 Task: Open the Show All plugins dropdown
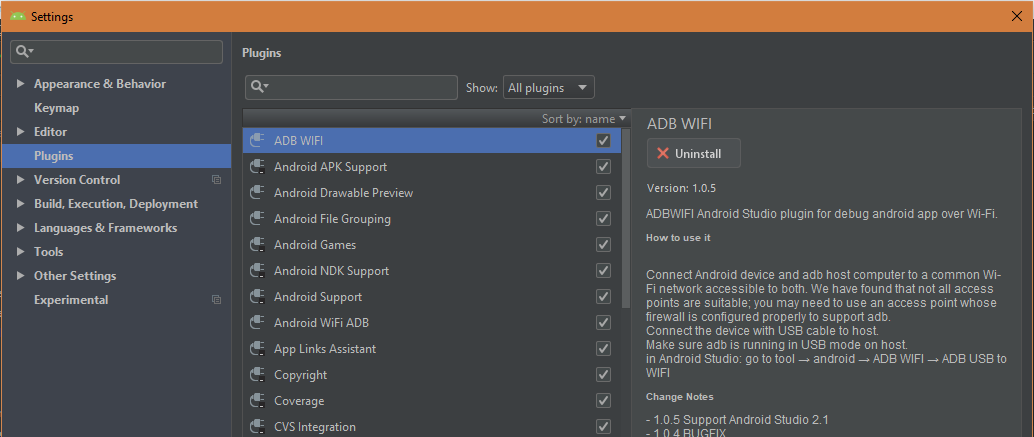549,87
